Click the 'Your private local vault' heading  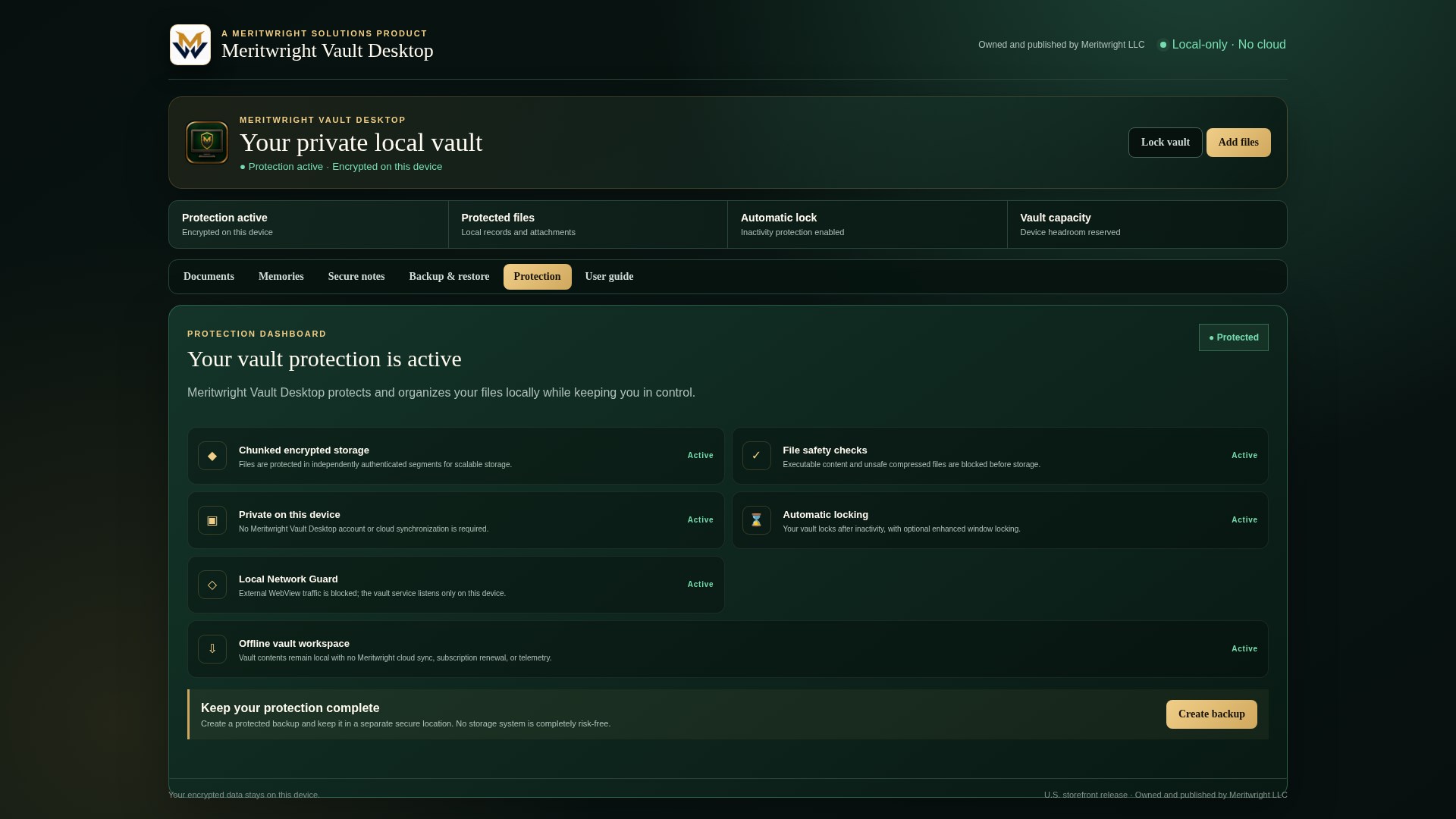(361, 143)
